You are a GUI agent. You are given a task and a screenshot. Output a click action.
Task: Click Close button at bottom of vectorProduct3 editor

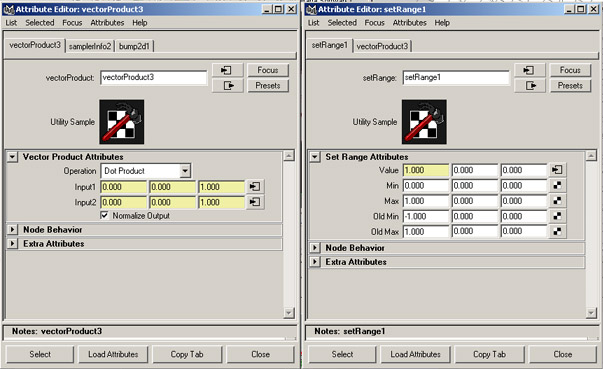point(260,354)
